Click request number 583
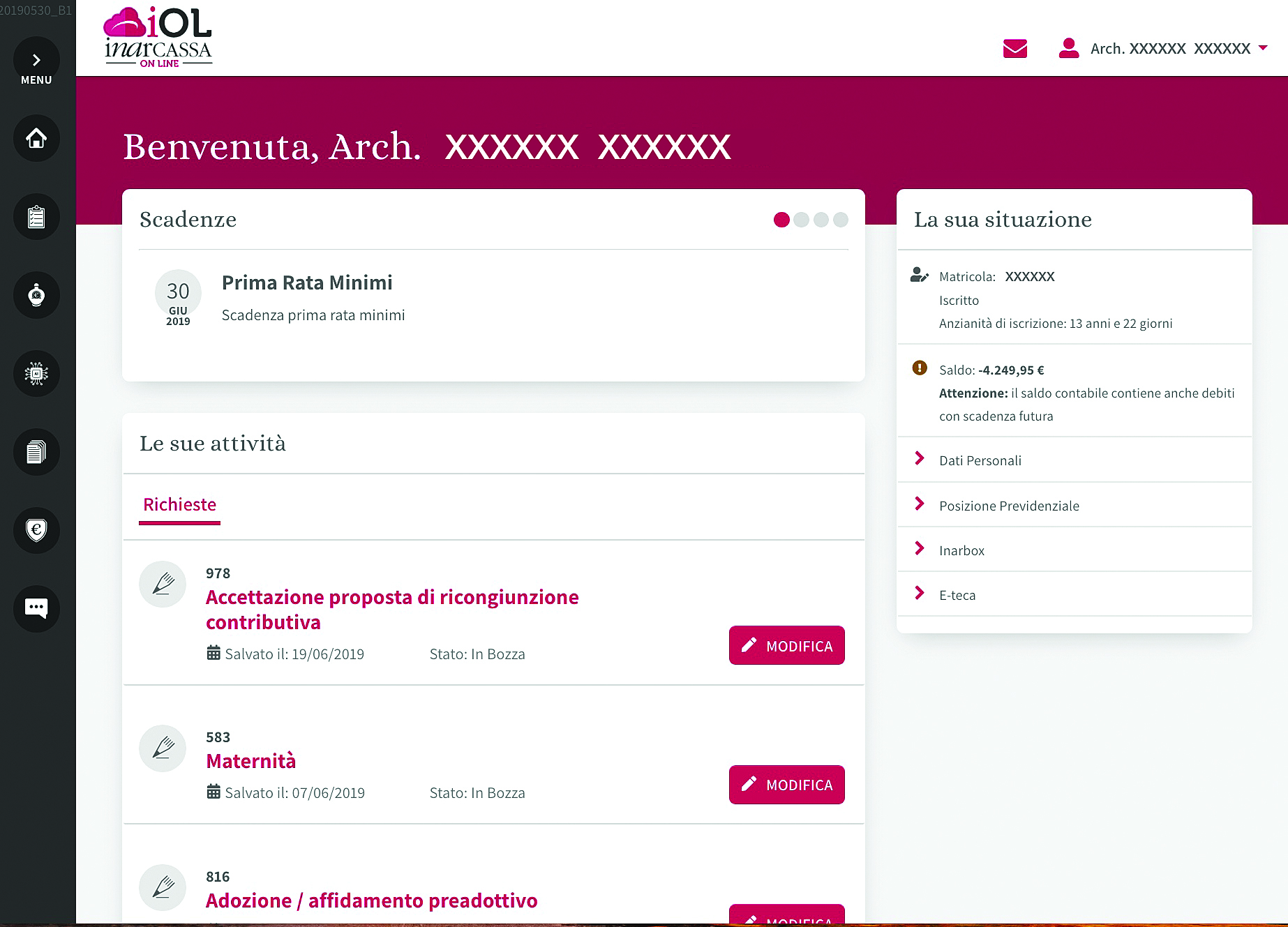The image size is (1288, 927). point(218,737)
